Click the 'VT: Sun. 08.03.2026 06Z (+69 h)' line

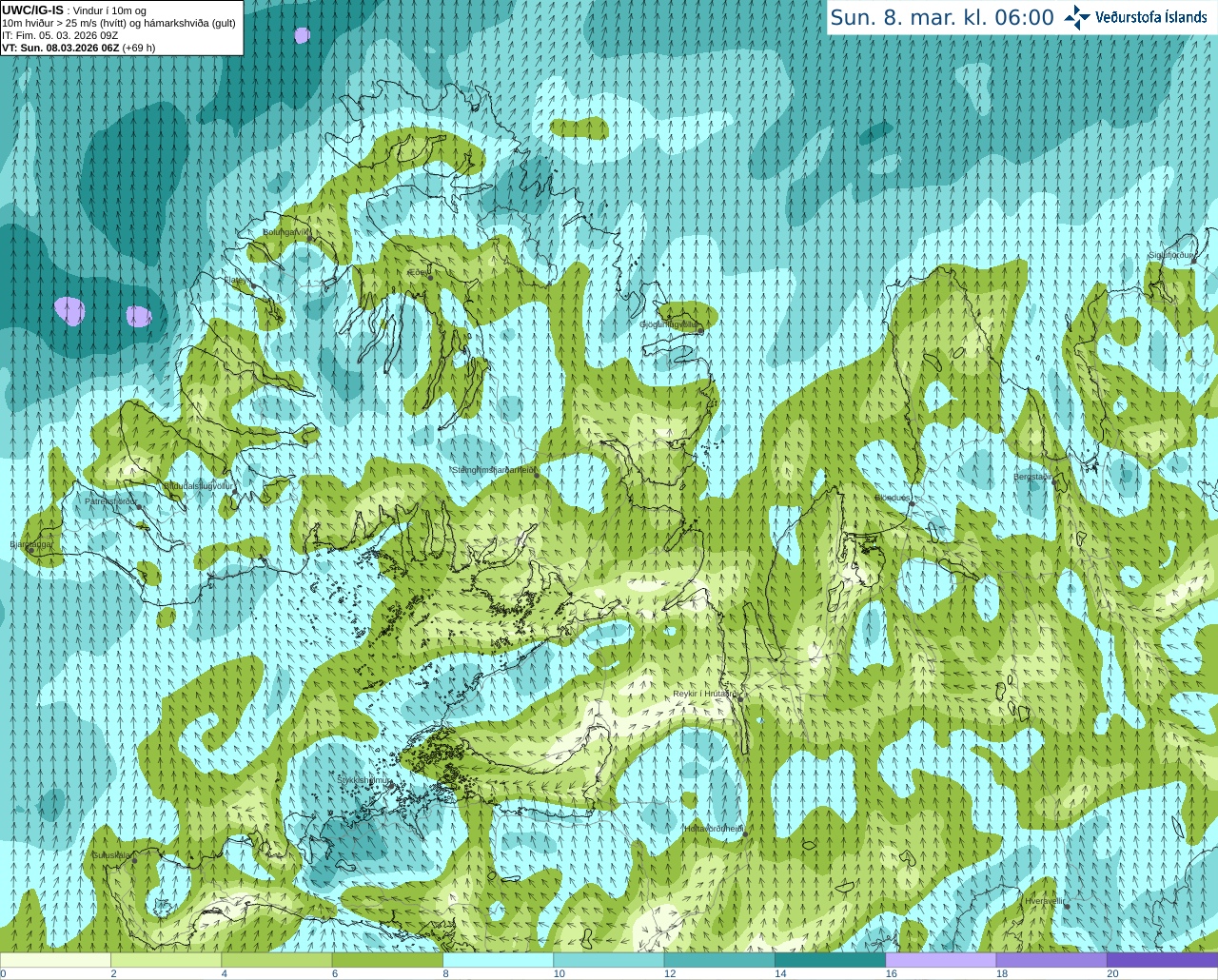pyautogui.click(x=79, y=48)
